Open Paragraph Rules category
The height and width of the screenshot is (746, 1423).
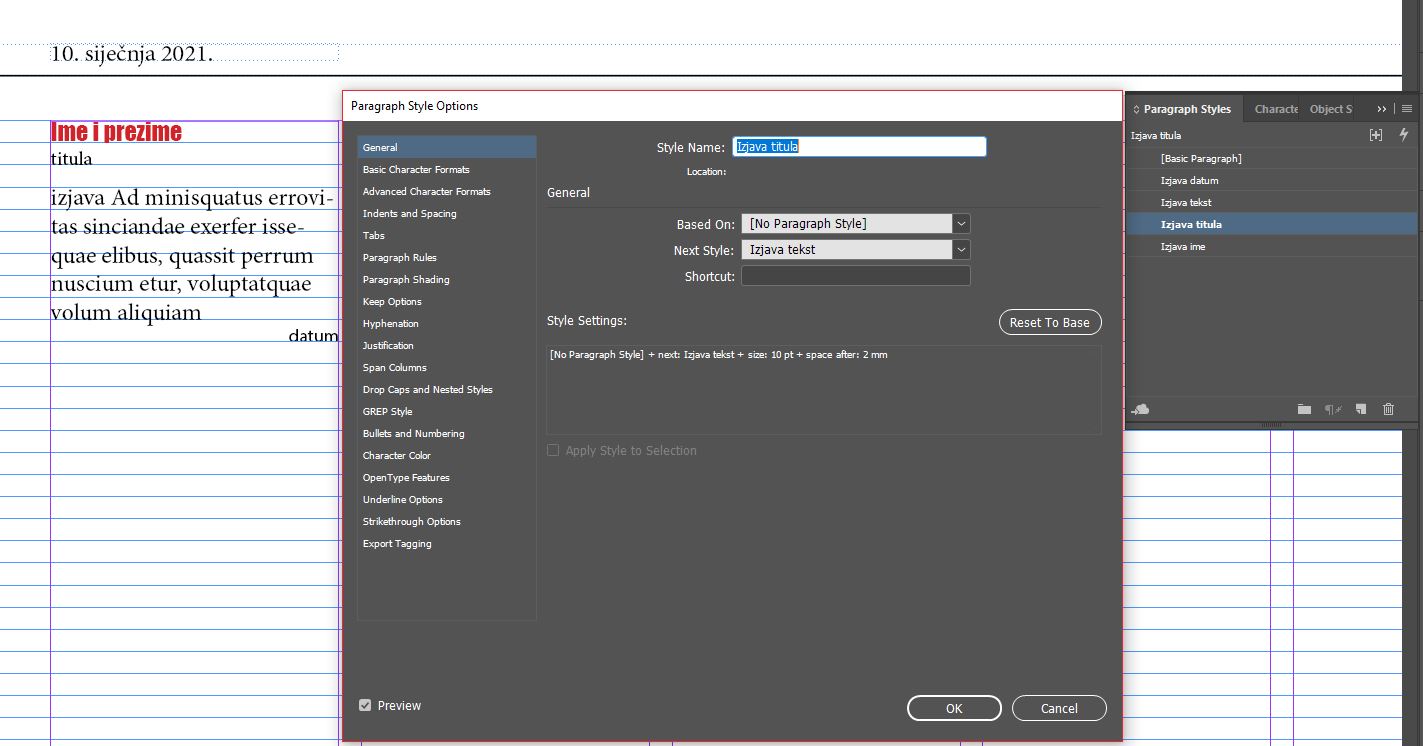(447, 257)
